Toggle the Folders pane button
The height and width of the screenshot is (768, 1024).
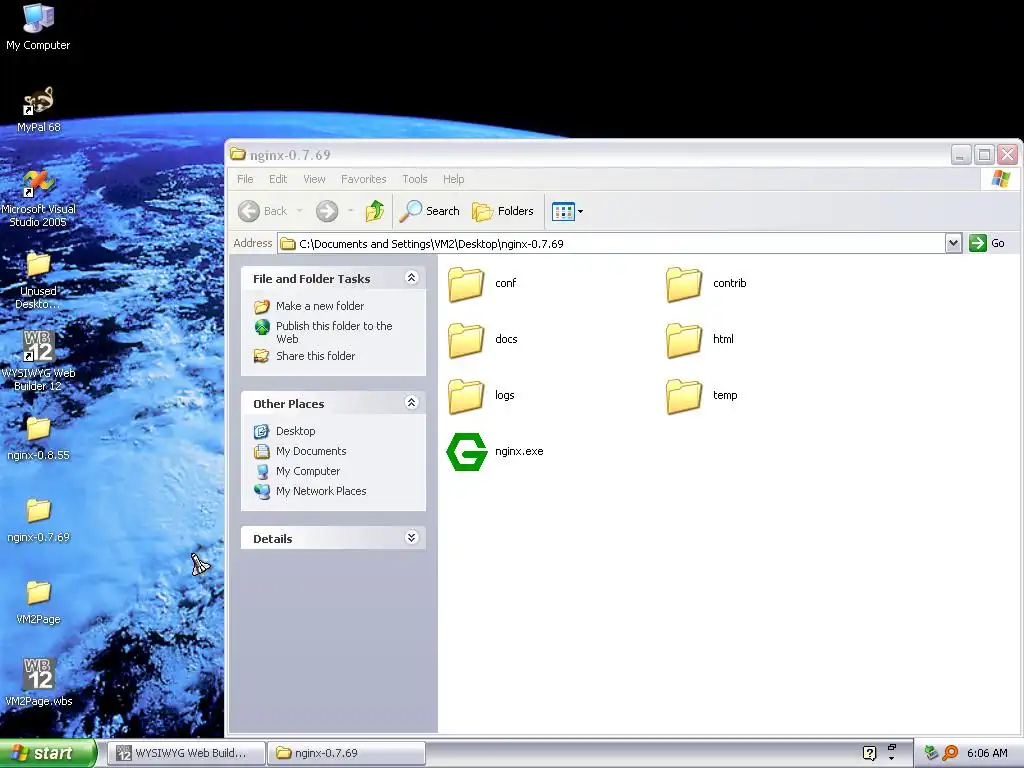(x=503, y=211)
